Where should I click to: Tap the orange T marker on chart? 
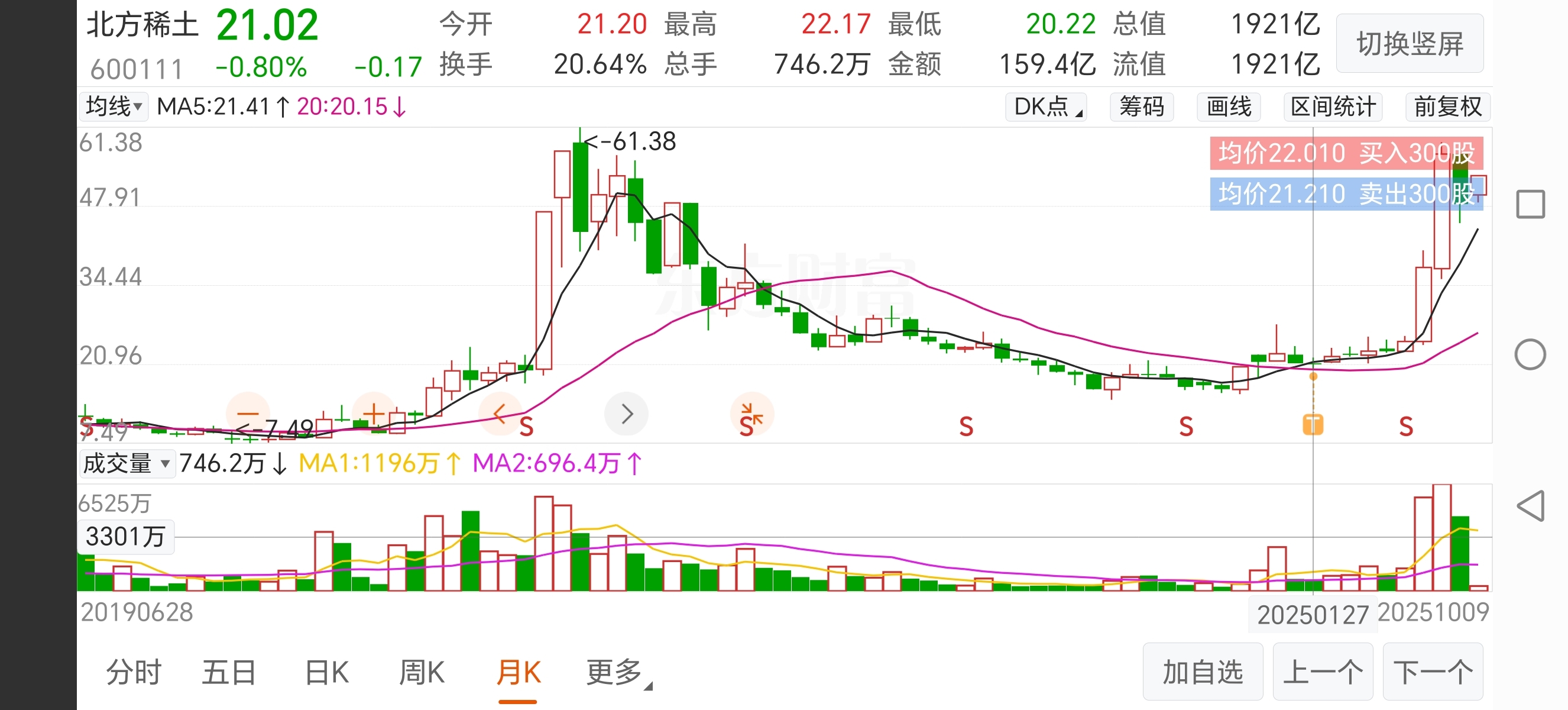pos(1313,424)
